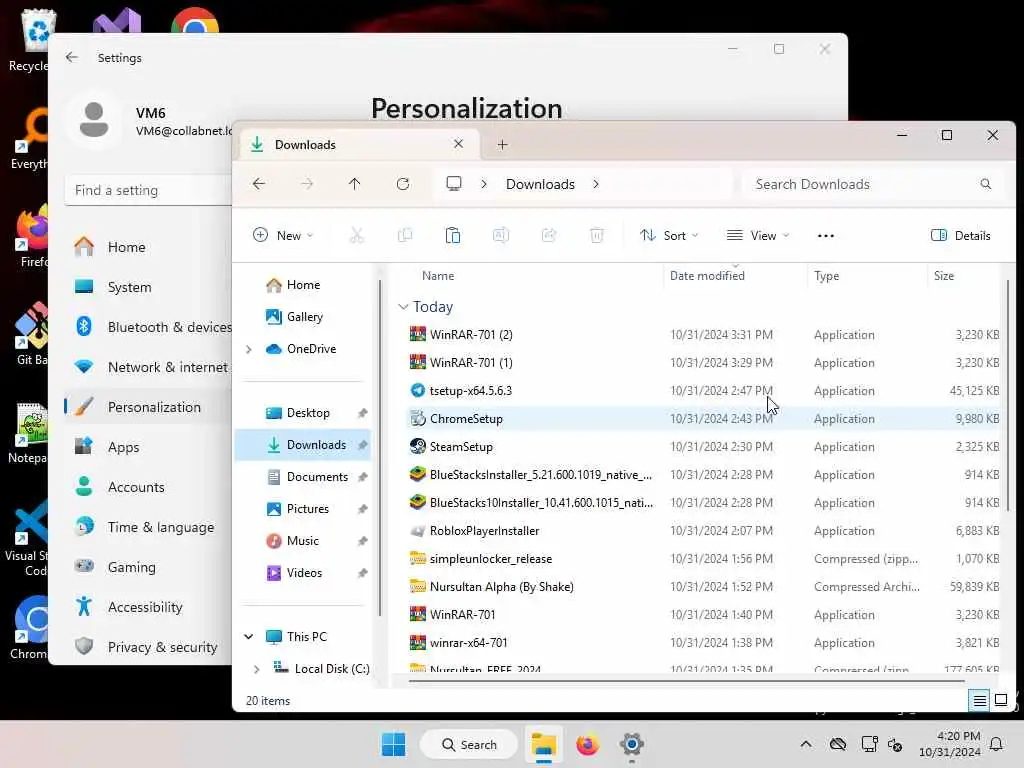This screenshot has width=1024, height=768.
Task: Open Apps in Settings sidebar
Action: pos(148,447)
